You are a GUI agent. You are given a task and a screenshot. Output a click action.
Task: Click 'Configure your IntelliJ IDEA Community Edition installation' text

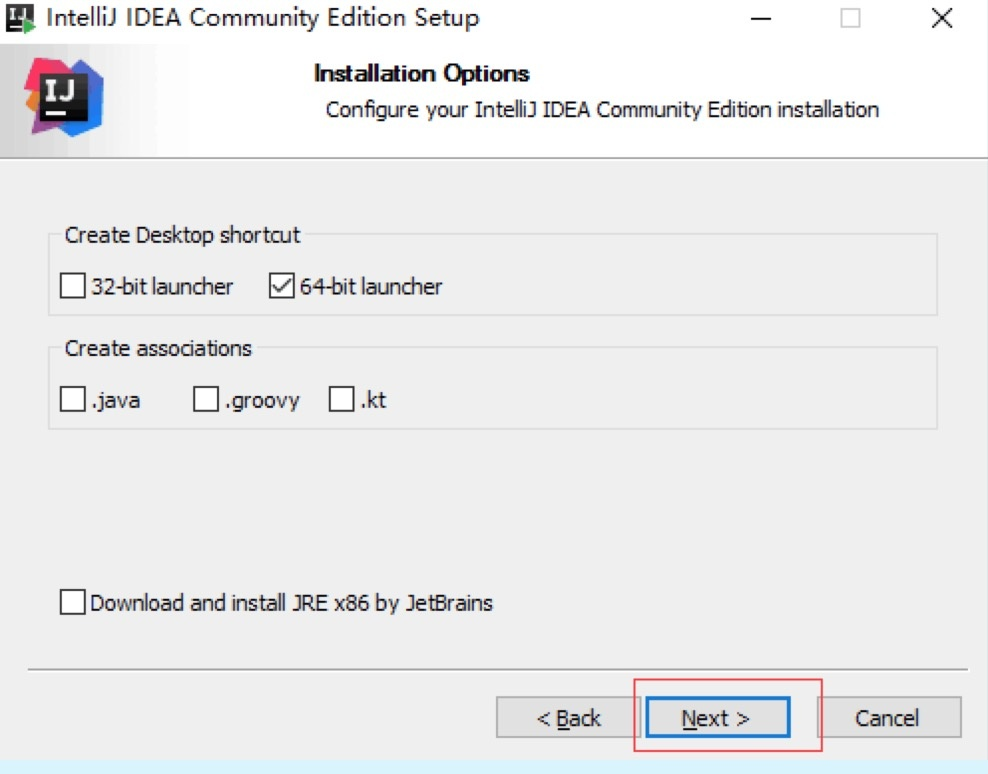pos(602,110)
